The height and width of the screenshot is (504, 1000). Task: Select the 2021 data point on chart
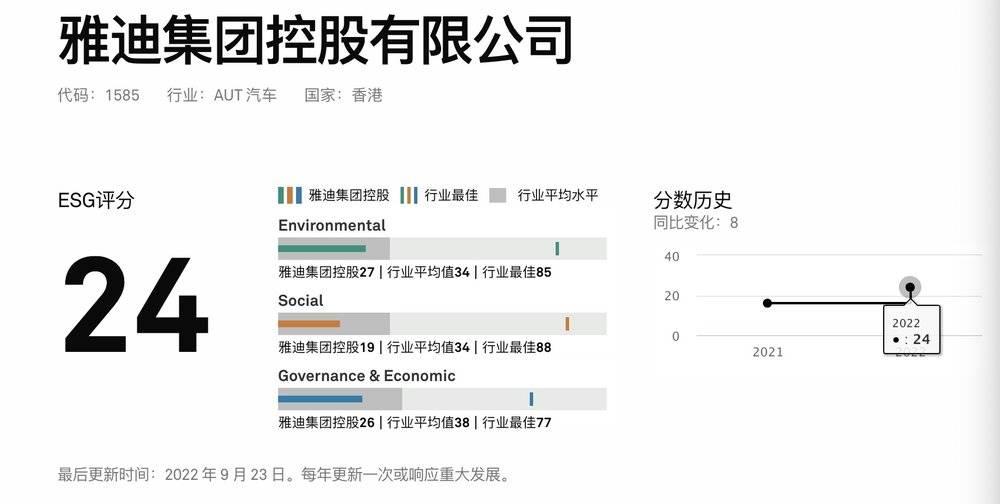pos(767,303)
